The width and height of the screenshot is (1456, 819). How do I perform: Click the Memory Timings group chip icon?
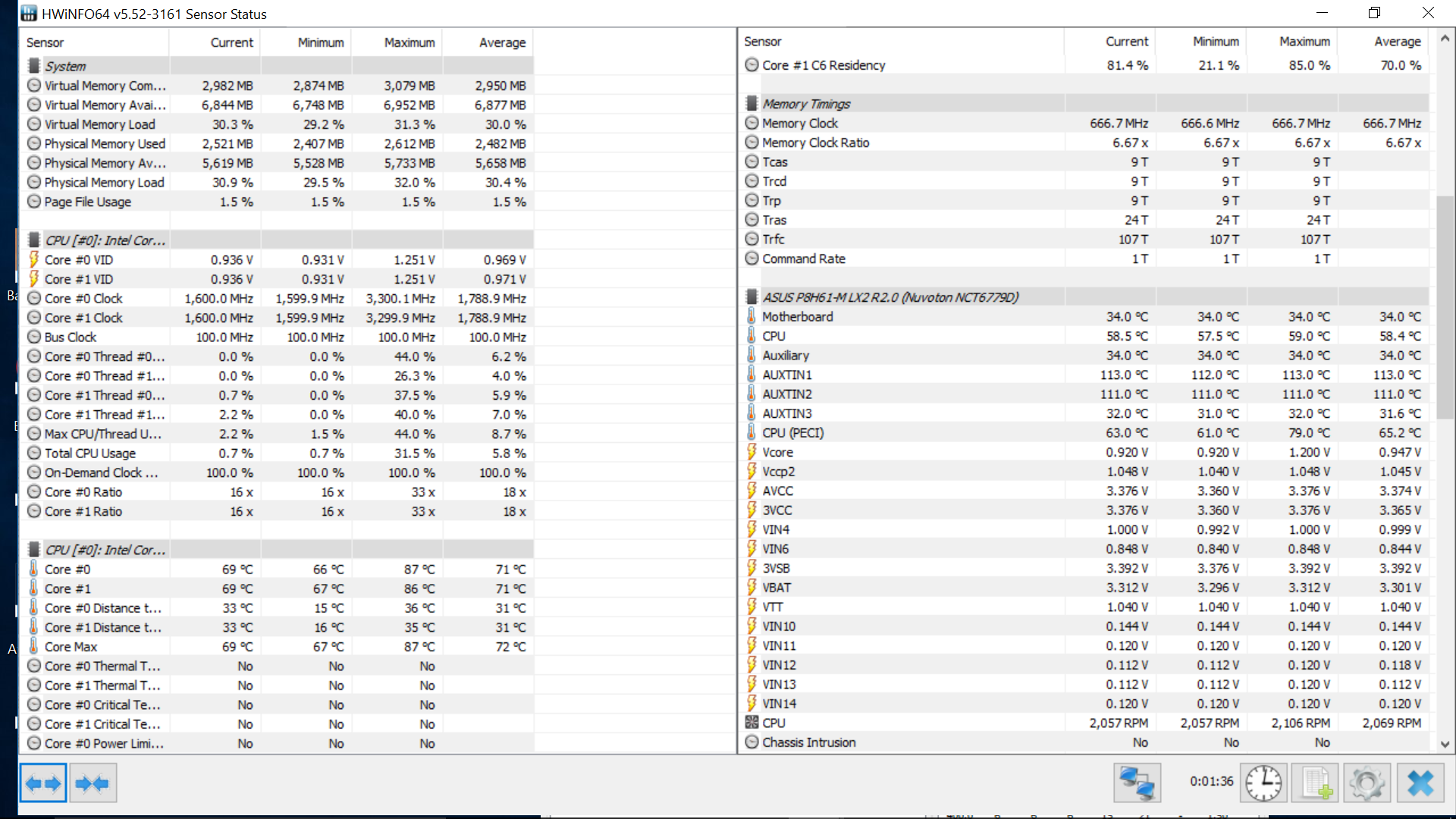[752, 104]
